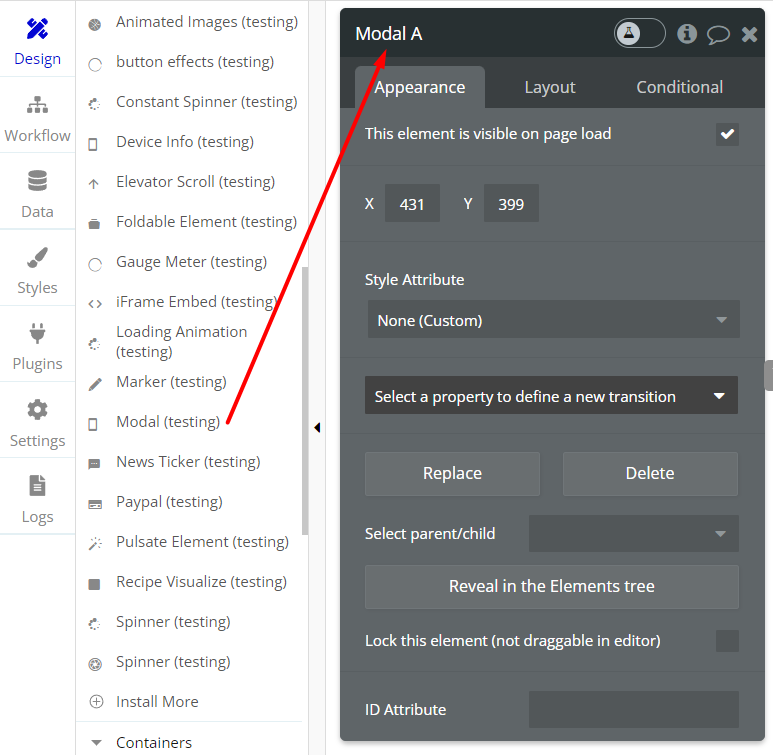
Task: Open the Styles brush icon
Action: 37,257
